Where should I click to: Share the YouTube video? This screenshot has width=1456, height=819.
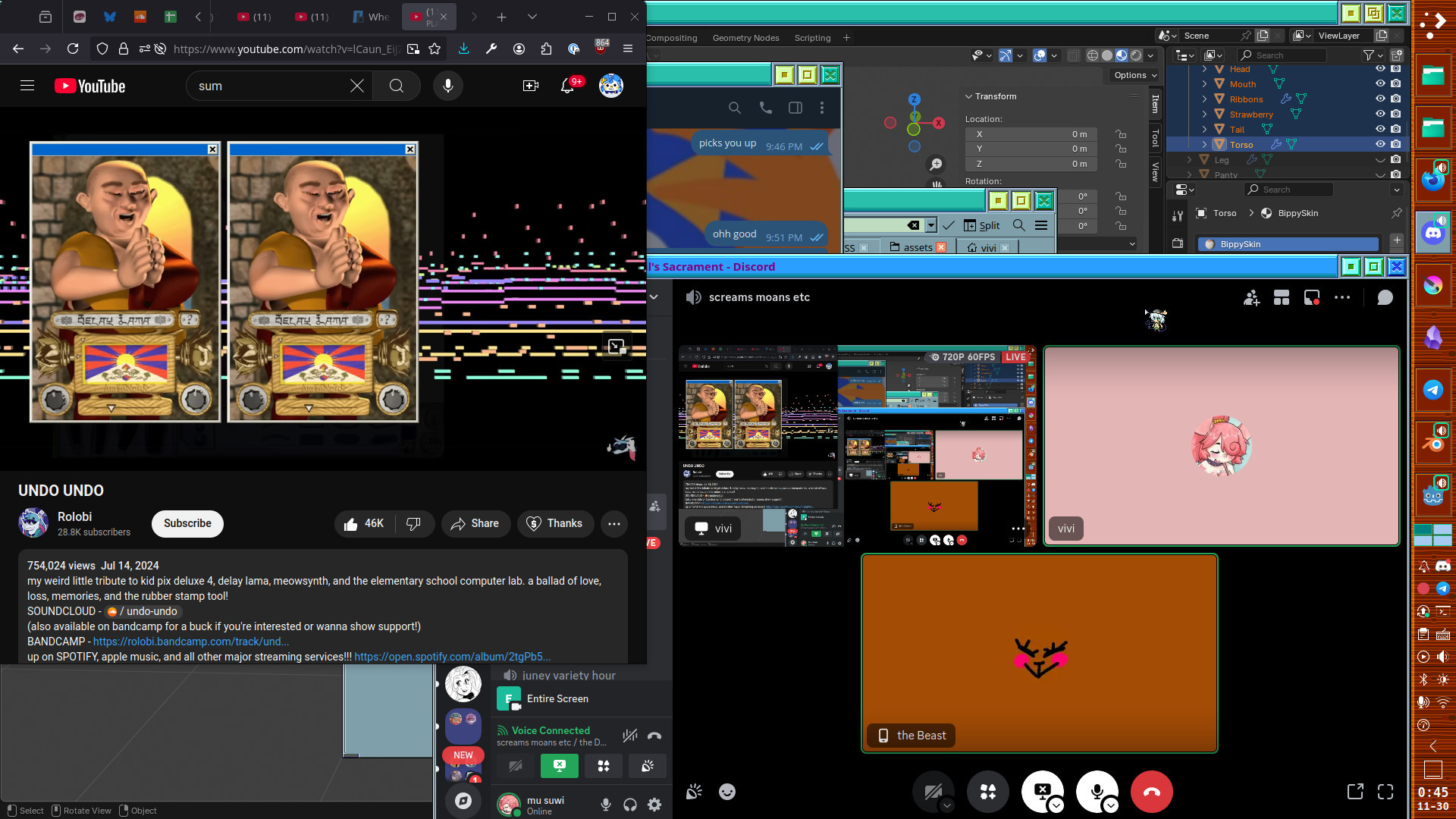click(475, 523)
